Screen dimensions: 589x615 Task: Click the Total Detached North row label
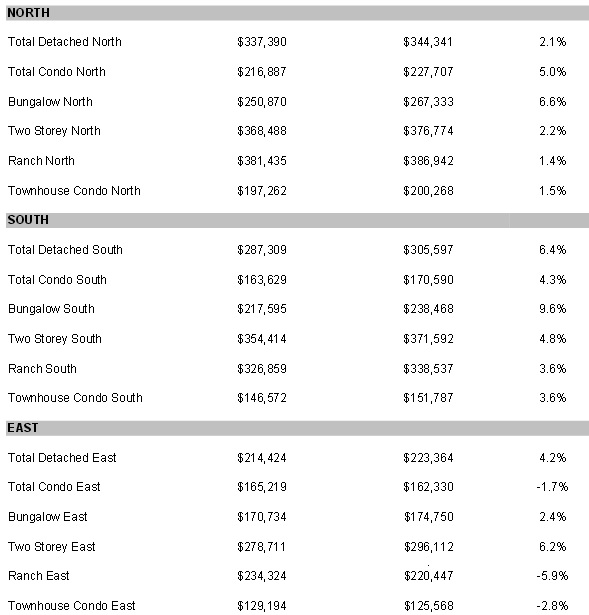click(65, 42)
